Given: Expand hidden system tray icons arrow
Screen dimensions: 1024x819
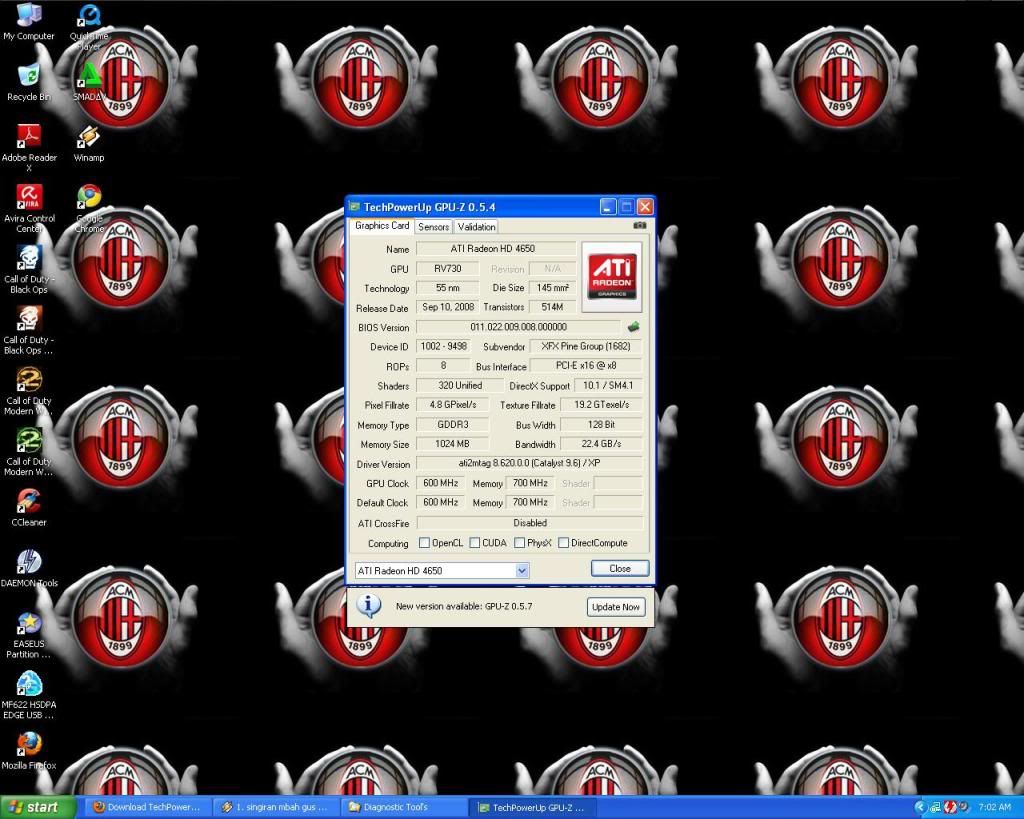Looking at the screenshot, I should (920, 807).
